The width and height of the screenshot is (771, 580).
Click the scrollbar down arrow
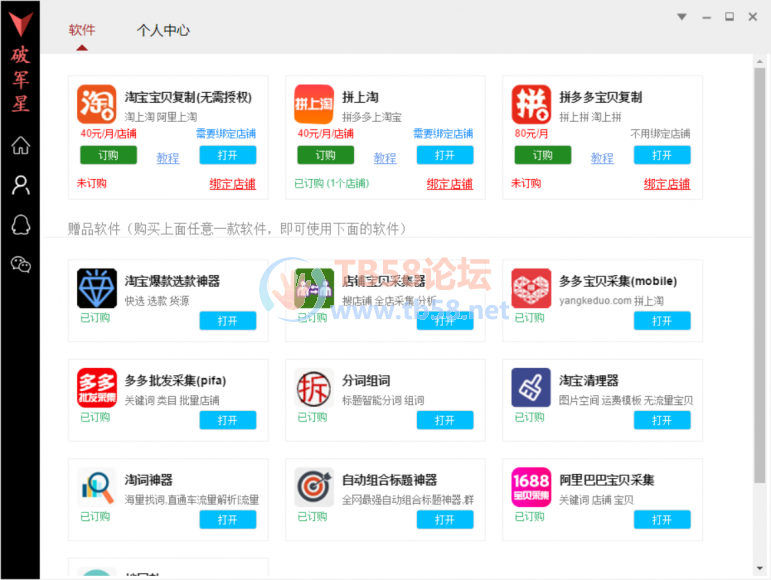(x=760, y=569)
